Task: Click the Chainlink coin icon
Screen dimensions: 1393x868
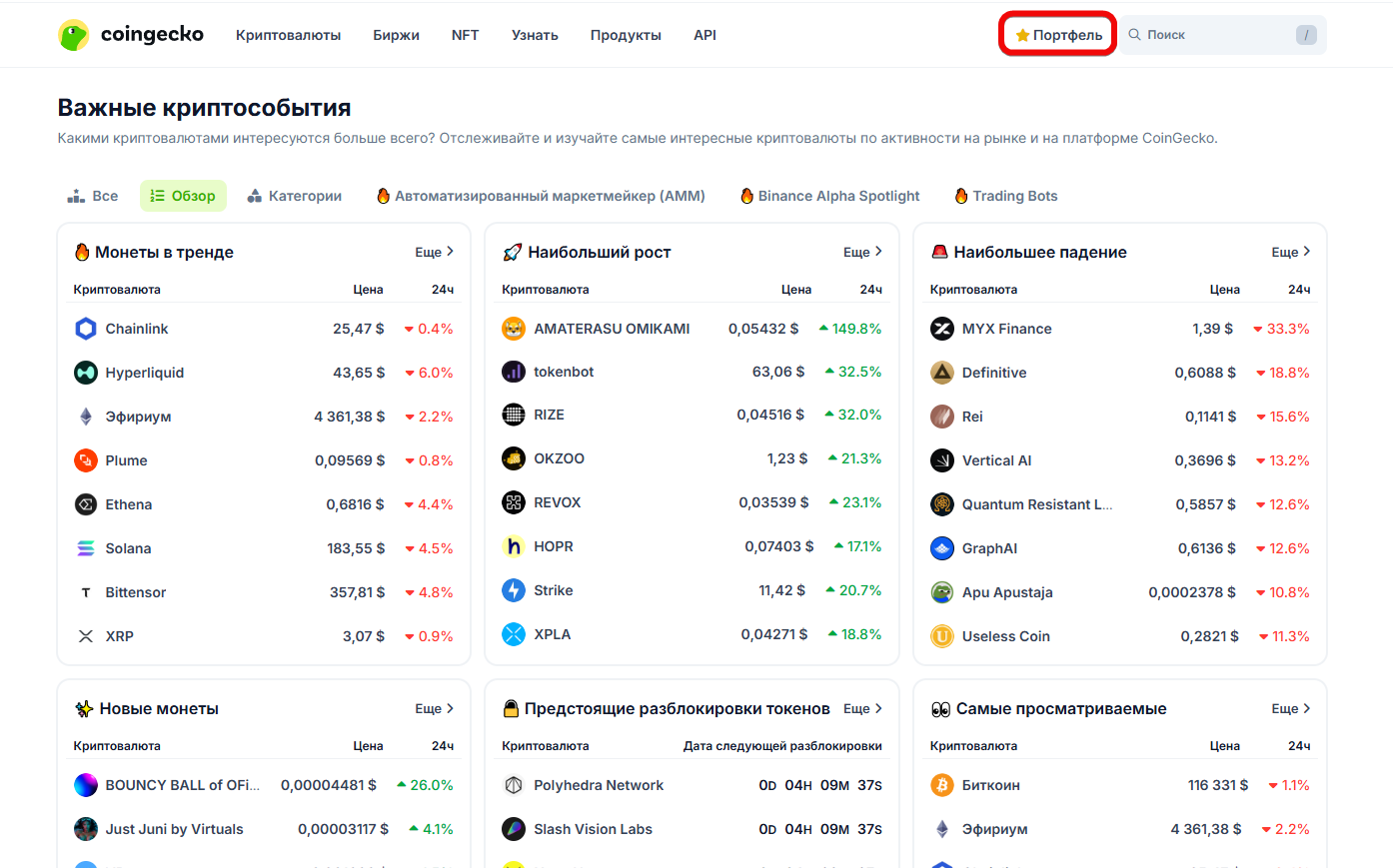Action: (86, 329)
